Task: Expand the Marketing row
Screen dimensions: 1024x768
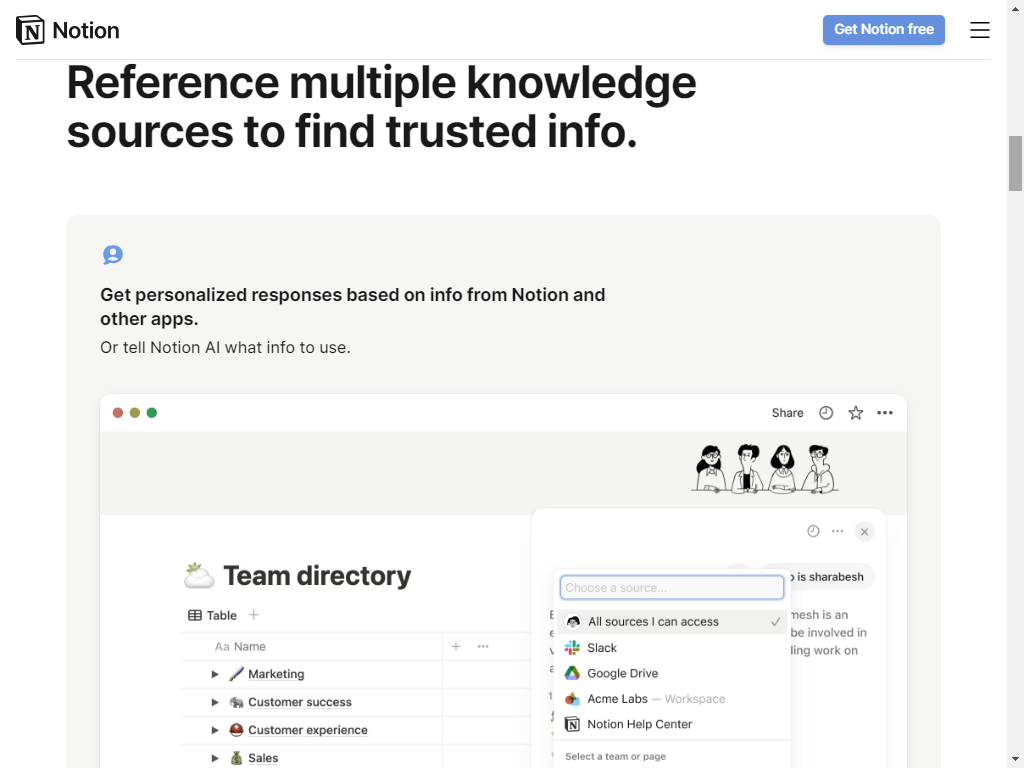Action: (215, 674)
